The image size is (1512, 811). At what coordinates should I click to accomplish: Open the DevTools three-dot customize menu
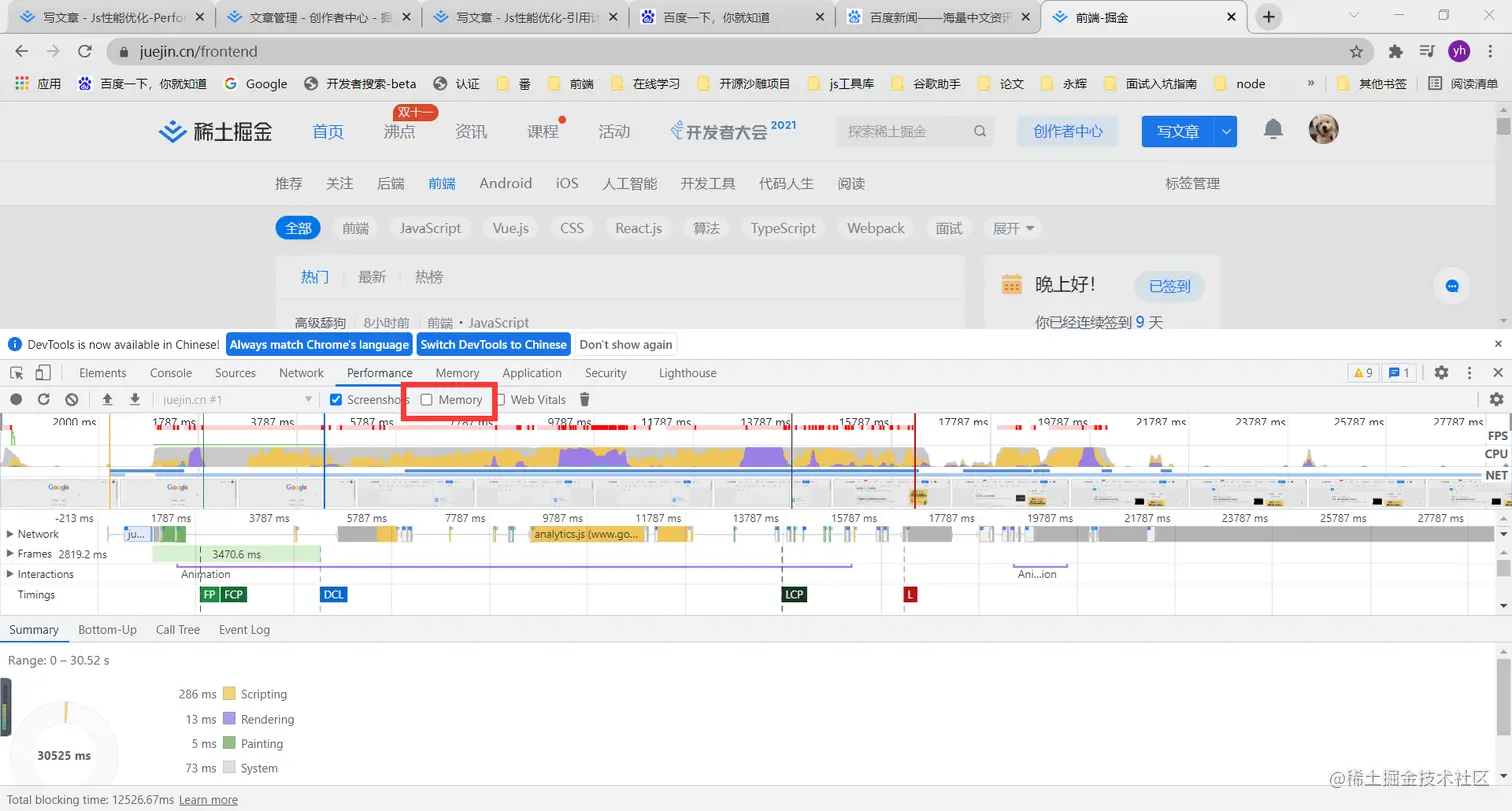coord(1470,373)
